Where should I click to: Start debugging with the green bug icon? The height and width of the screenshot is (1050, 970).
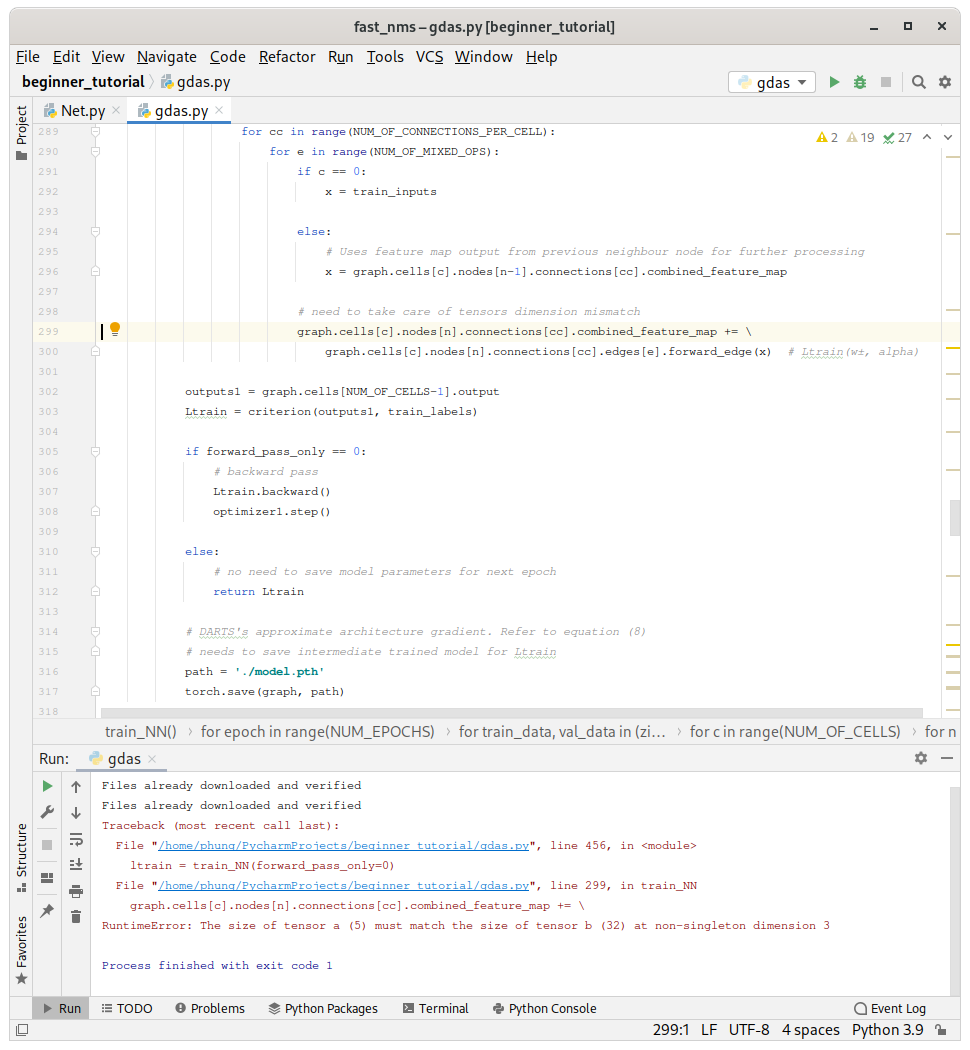coord(860,83)
